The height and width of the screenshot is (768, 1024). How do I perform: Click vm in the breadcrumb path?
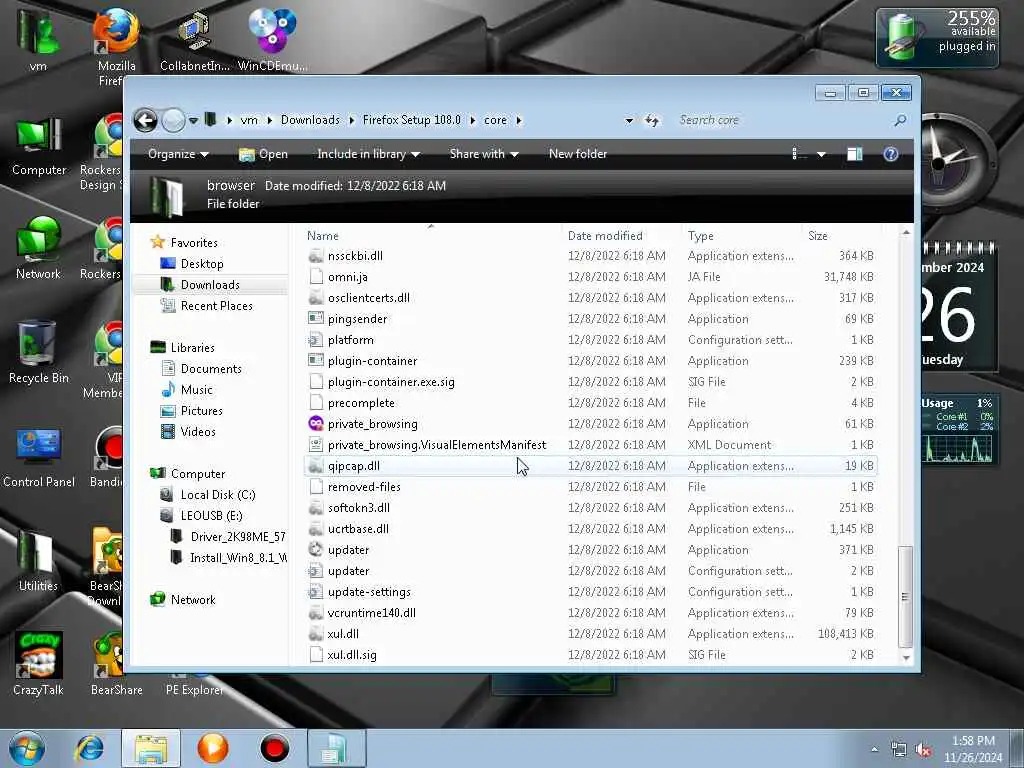coord(249,120)
